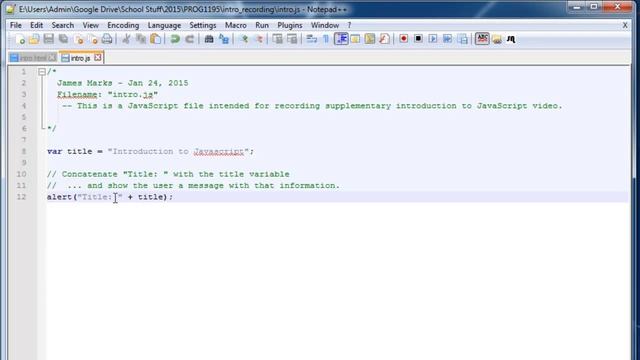Toggle Show All Characters pilcrow icon
640x360 pixels.
tap(326, 39)
